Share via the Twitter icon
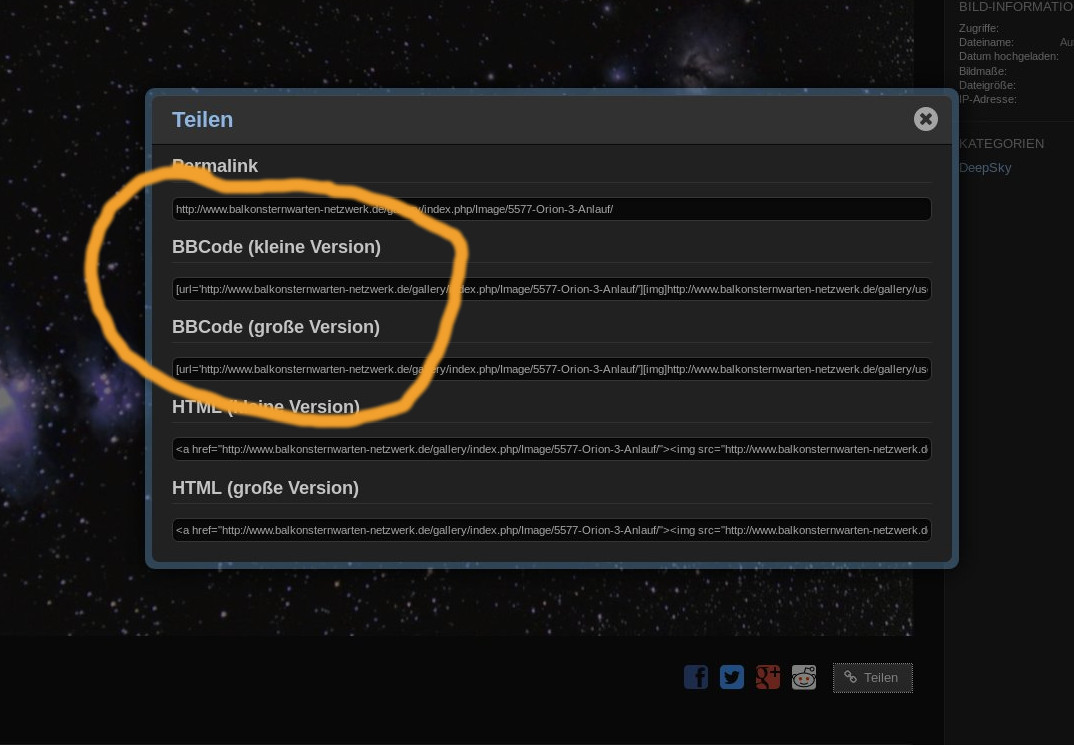 point(732,677)
